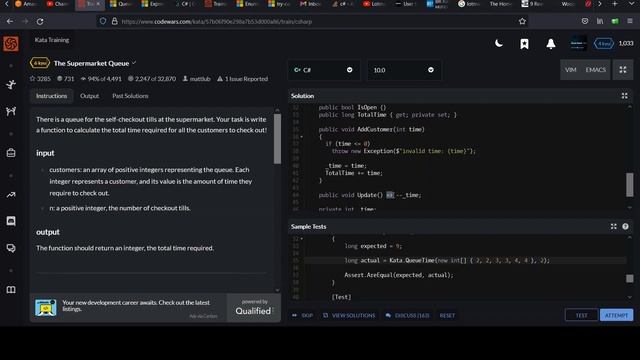Toggle dark mode moon icon
The image size is (640, 360).
(x=499, y=43)
